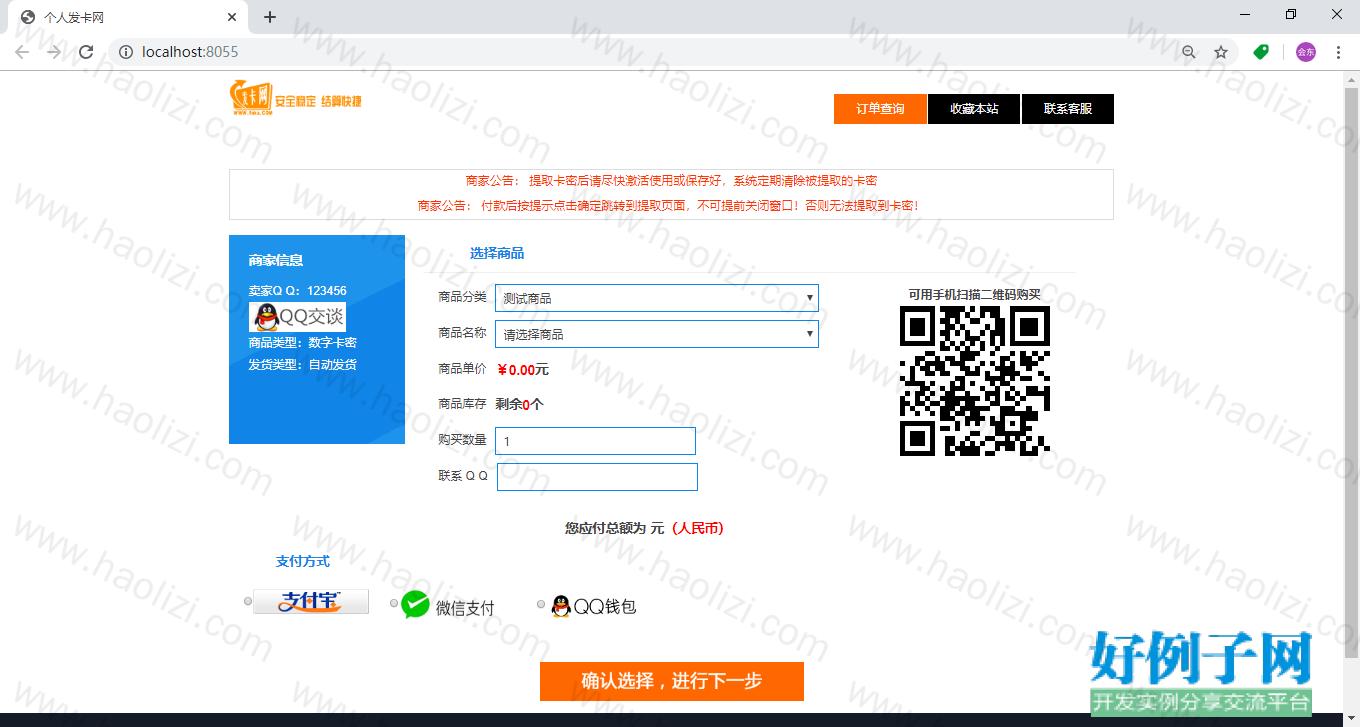Viewport: 1360px width, 727px height.
Task: Open the 订单查询 menu item
Action: [x=880, y=109]
